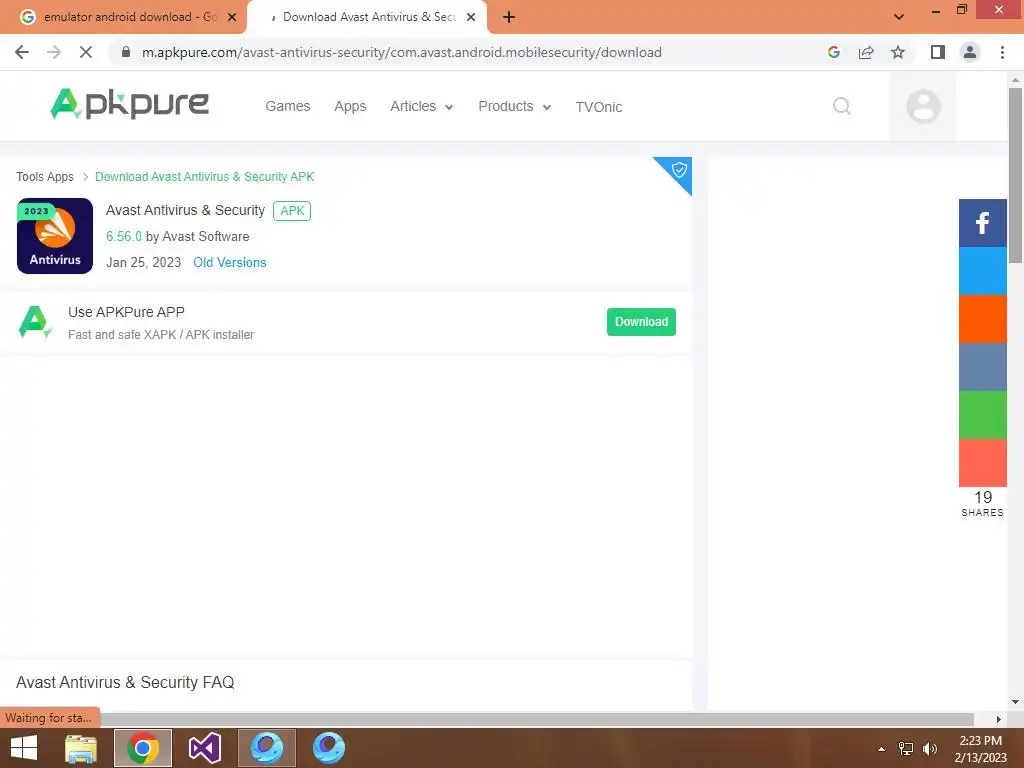The image size is (1024, 768).
Task: Click the green Download button
Action: pos(641,322)
